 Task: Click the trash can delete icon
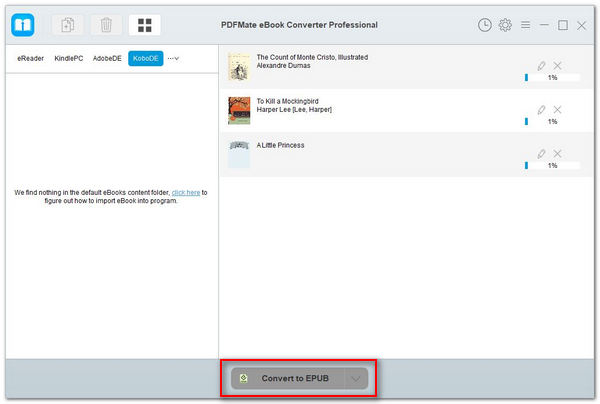(106, 25)
